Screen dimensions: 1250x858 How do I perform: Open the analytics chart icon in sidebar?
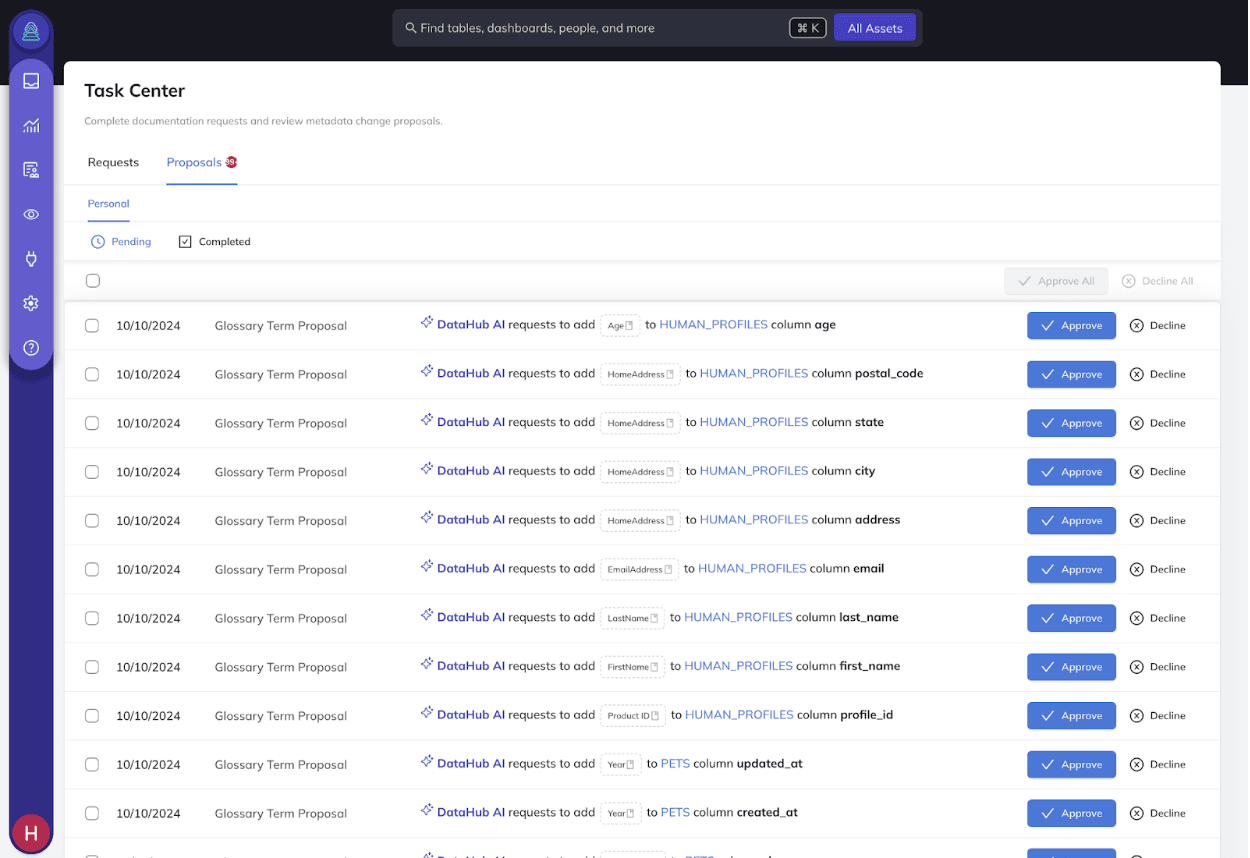pos(31,126)
